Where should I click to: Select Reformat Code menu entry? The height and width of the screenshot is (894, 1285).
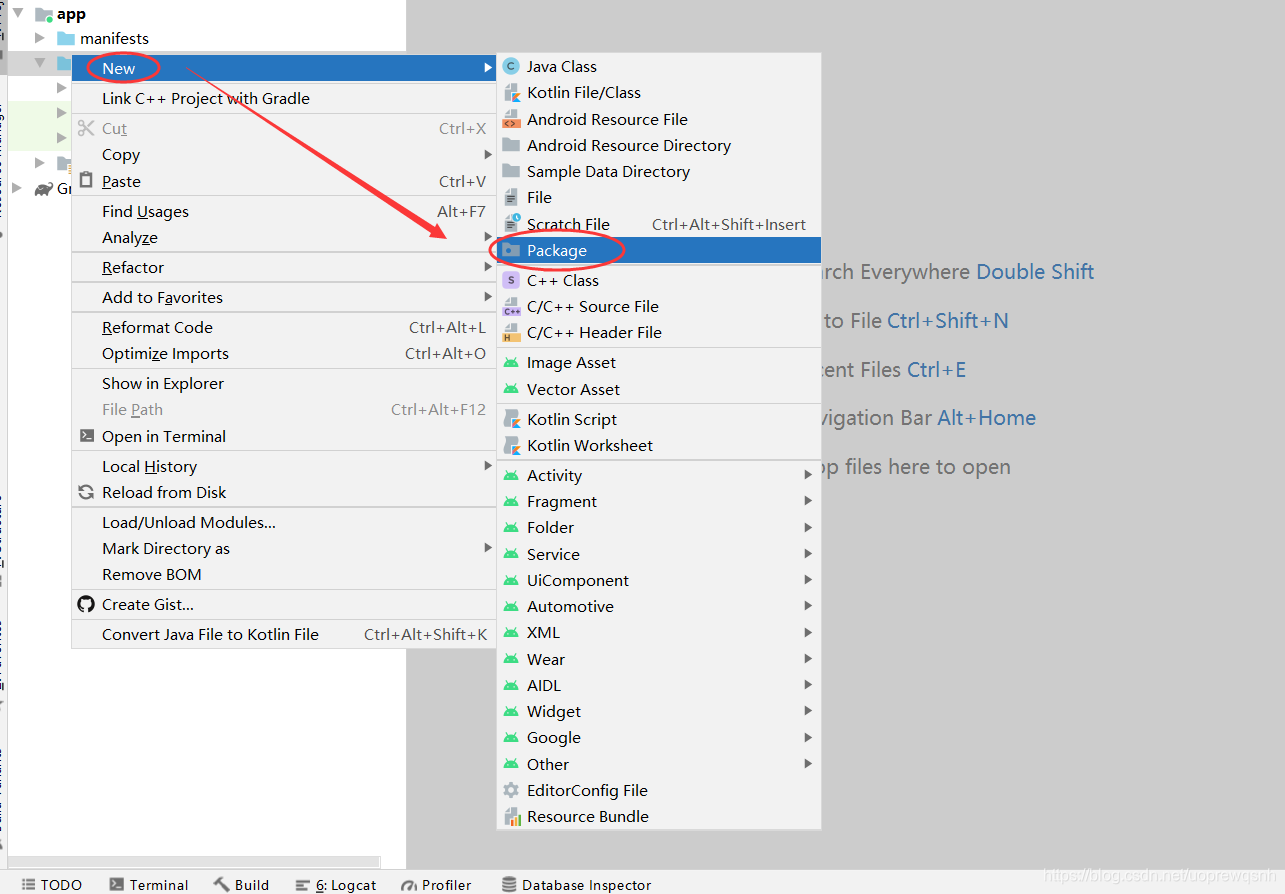(284, 328)
